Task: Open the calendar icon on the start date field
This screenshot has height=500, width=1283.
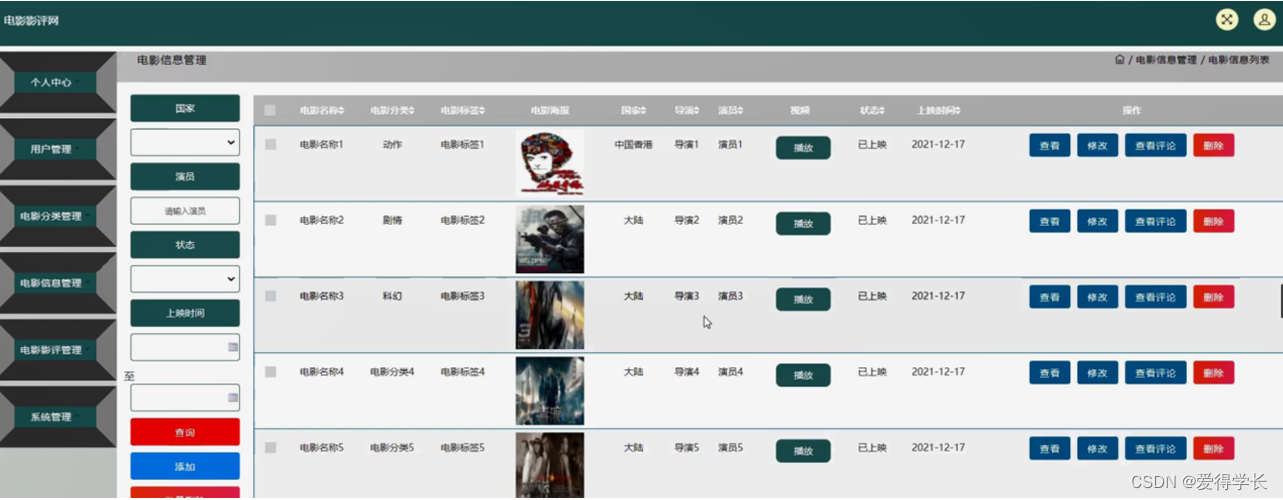Action: coord(233,347)
